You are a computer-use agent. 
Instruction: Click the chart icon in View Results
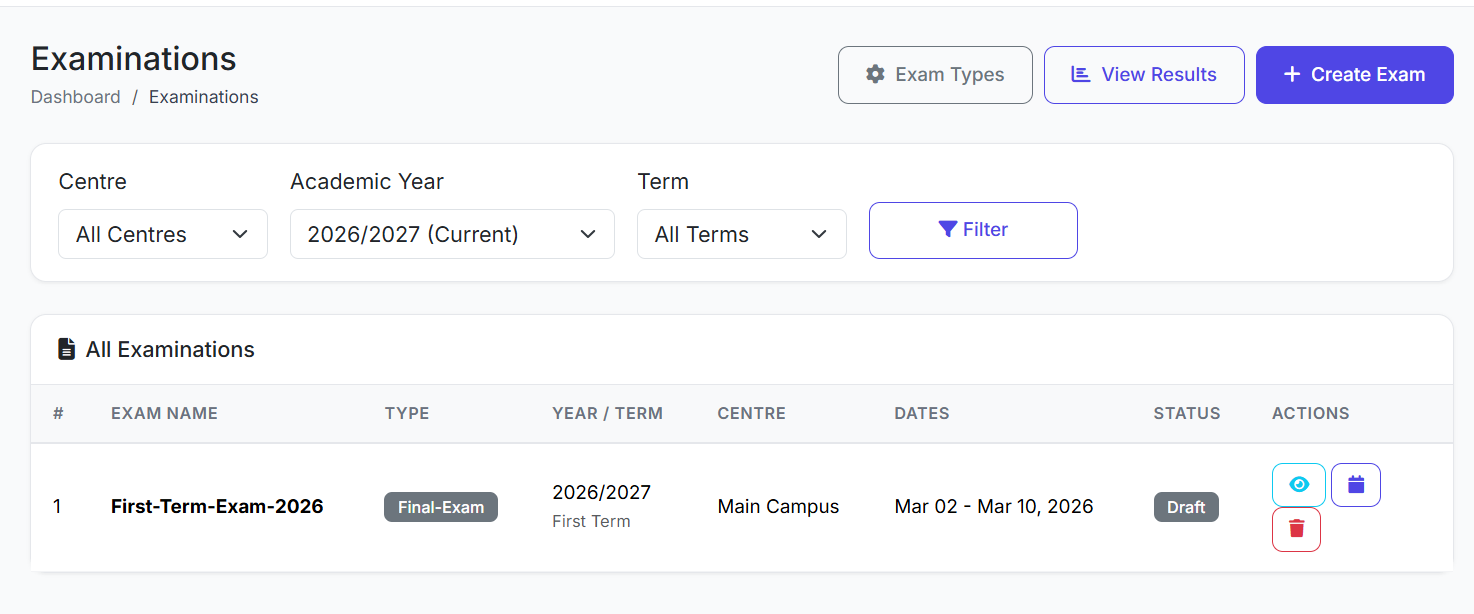pos(1080,74)
